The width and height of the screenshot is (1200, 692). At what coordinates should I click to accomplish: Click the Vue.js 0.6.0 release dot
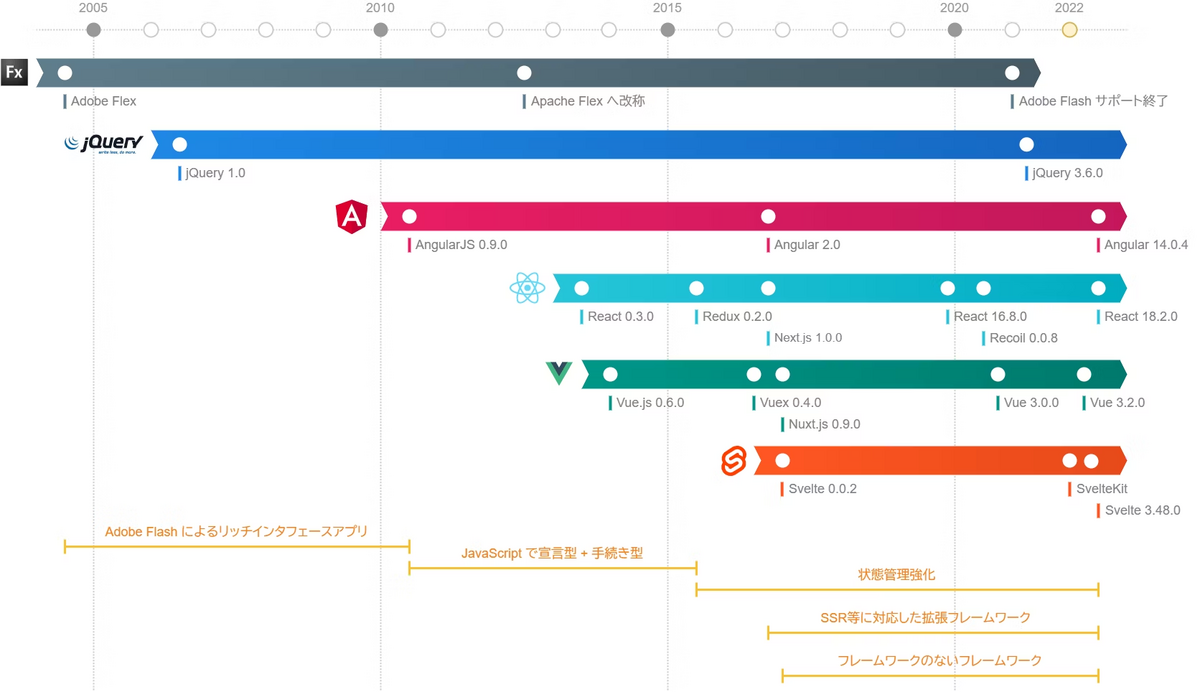[x=611, y=375]
